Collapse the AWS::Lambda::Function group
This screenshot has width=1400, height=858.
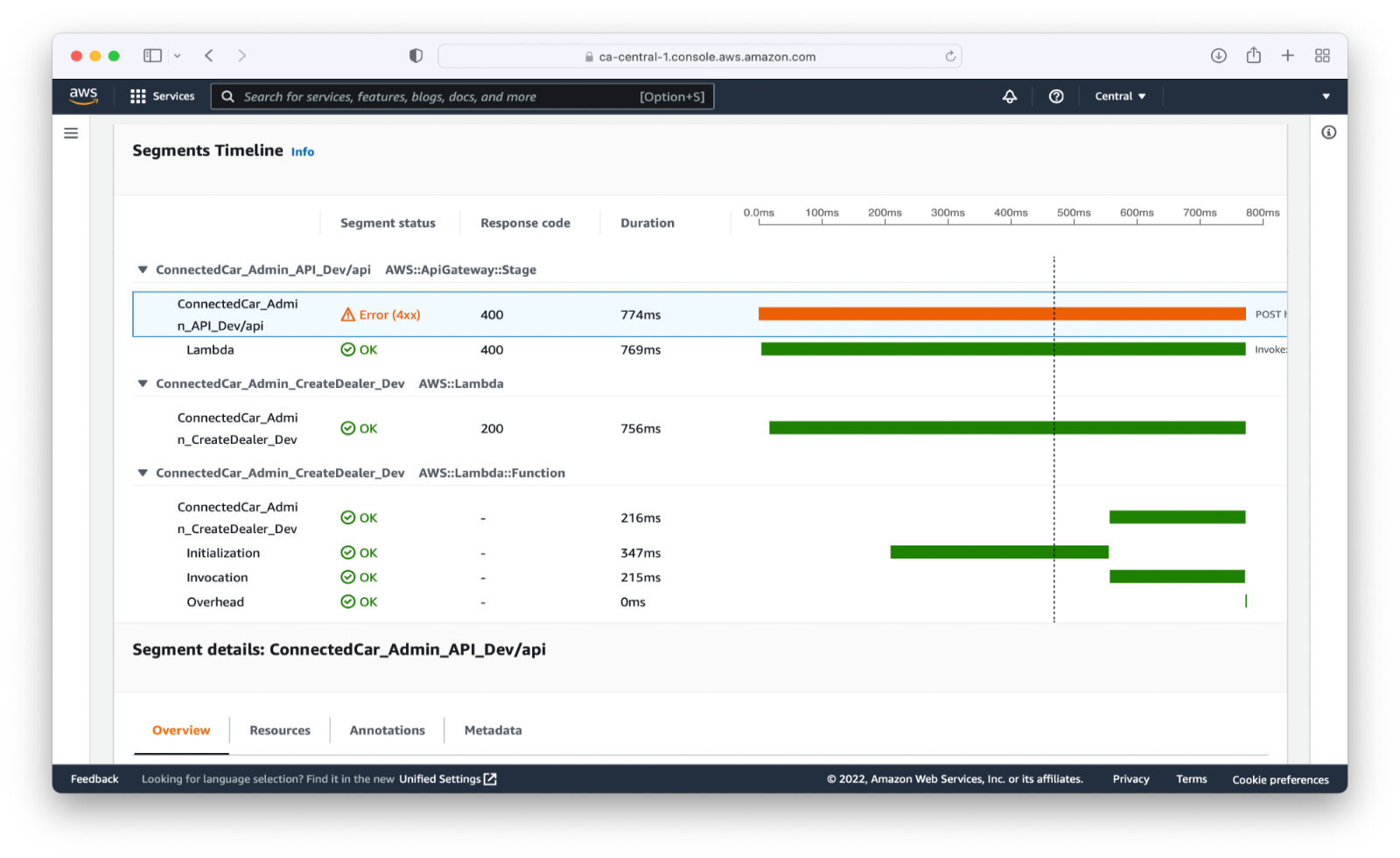143,473
